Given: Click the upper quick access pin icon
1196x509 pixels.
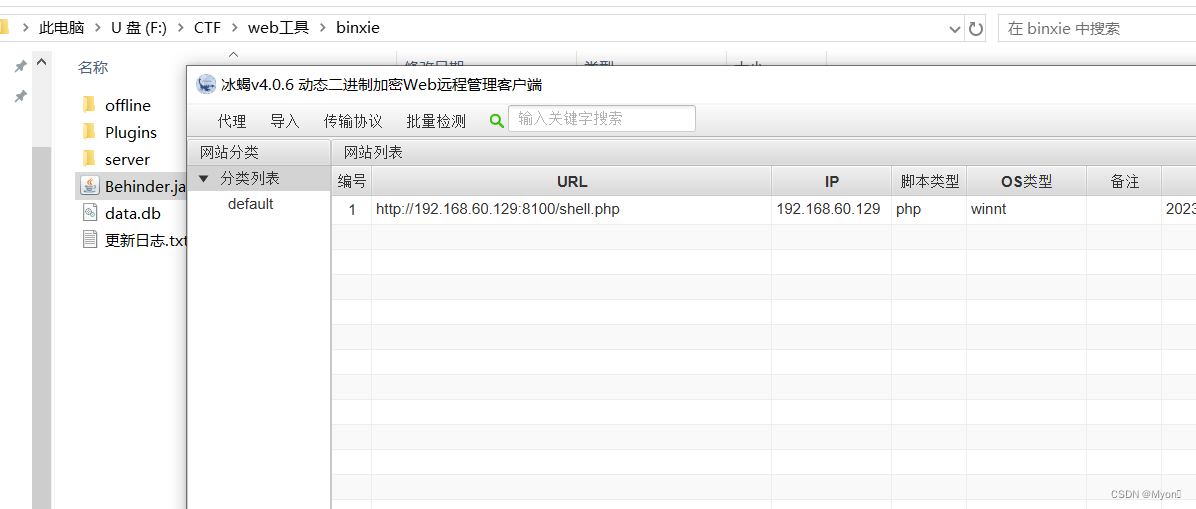Looking at the screenshot, I should [21, 67].
